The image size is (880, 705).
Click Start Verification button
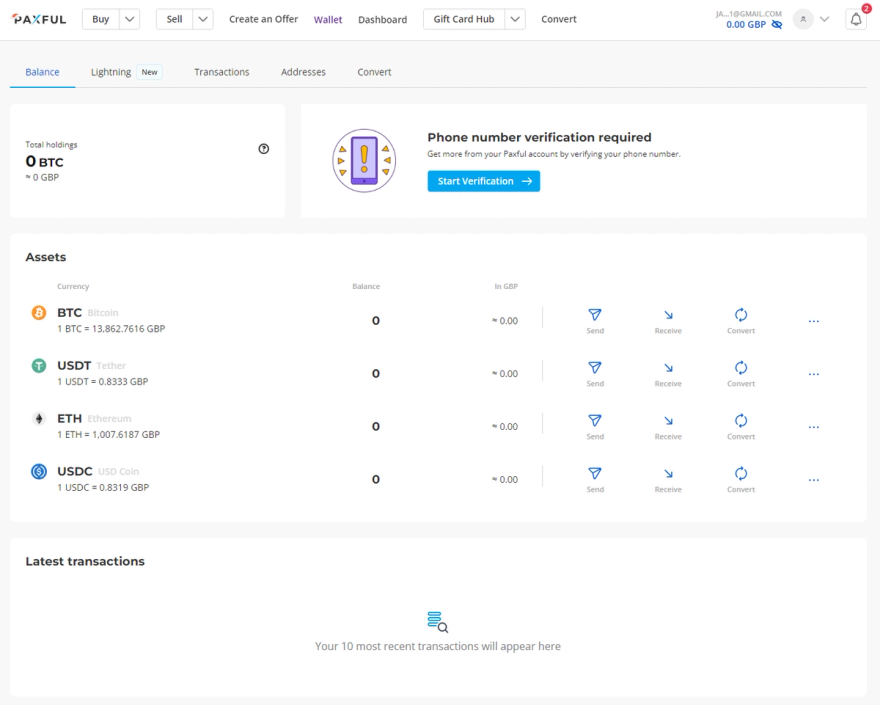click(x=484, y=181)
